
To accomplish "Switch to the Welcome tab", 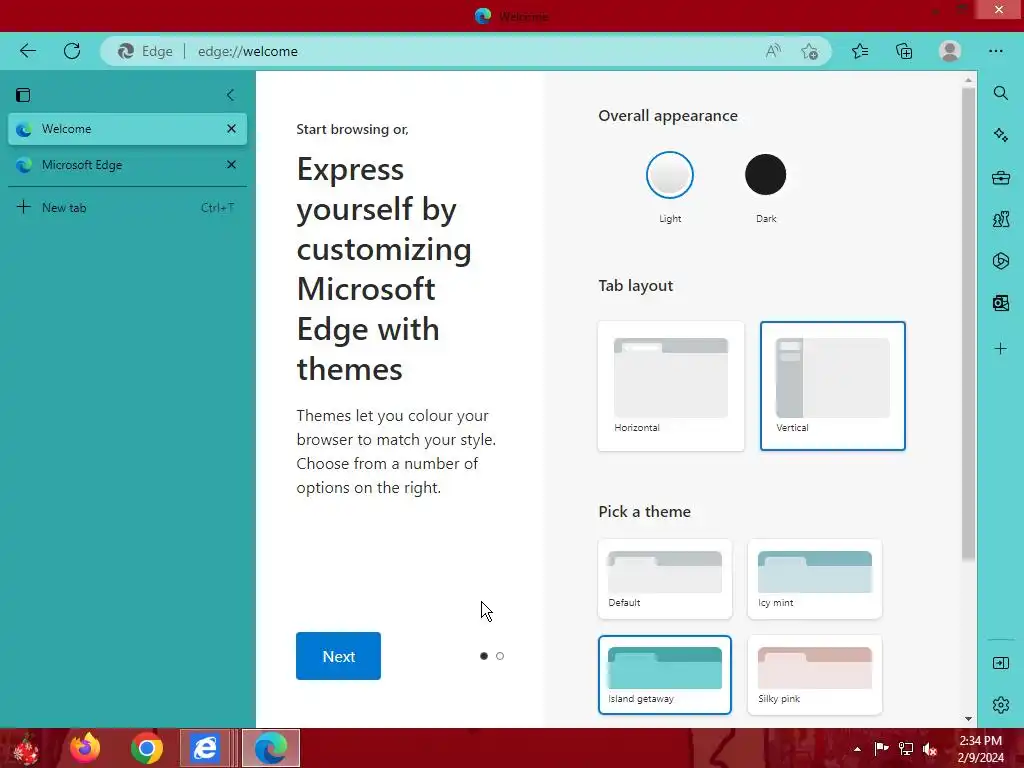I will point(127,129).
